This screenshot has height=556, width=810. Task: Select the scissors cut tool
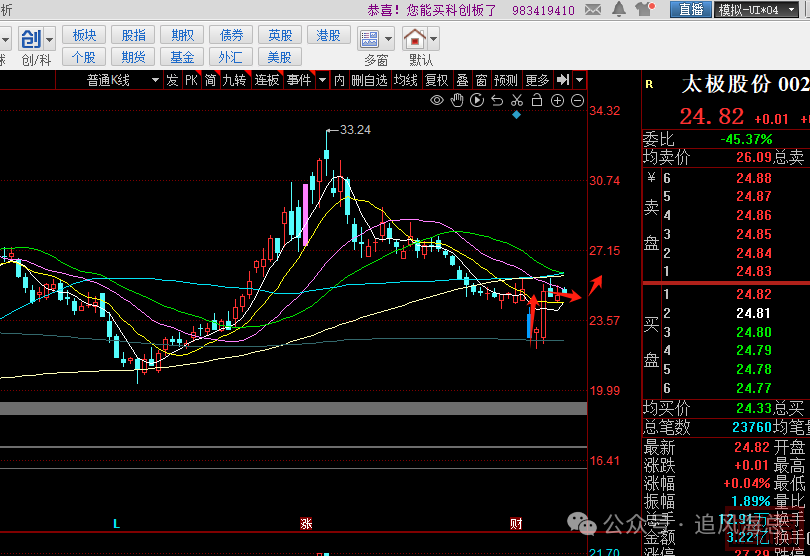click(517, 100)
